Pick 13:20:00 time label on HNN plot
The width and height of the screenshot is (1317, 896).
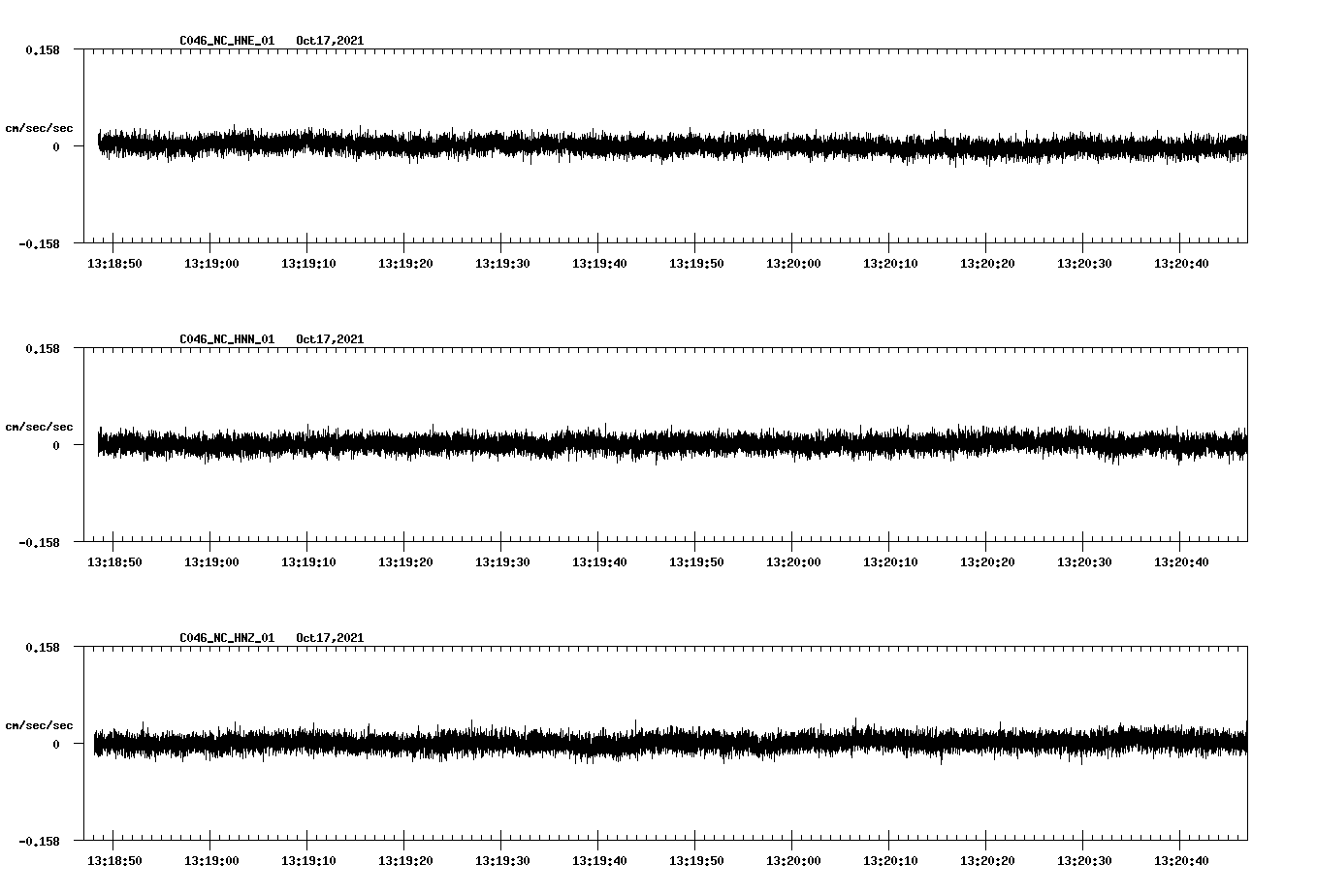pyautogui.click(x=793, y=561)
